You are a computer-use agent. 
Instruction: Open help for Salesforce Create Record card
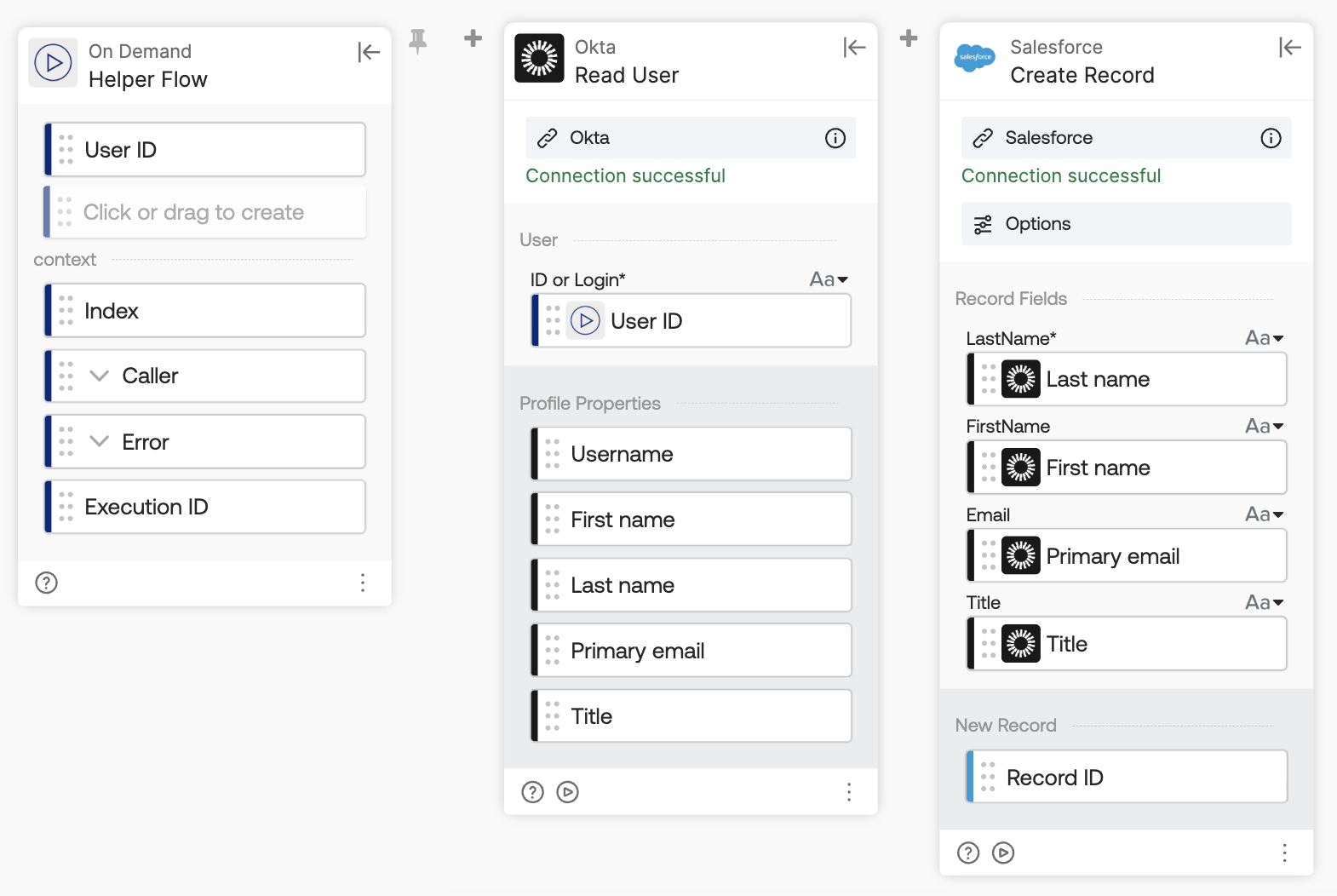pyautogui.click(x=968, y=853)
